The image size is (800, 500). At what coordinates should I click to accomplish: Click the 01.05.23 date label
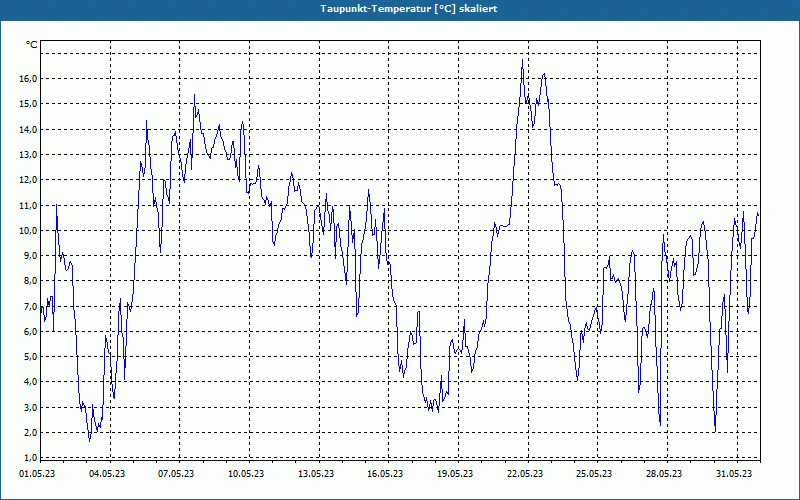(37, 474)
